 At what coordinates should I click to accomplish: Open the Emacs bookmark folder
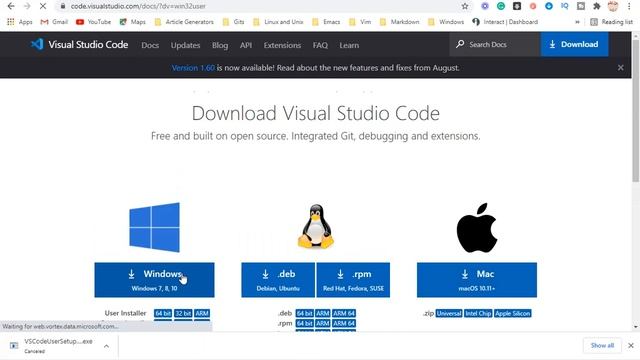326,22
